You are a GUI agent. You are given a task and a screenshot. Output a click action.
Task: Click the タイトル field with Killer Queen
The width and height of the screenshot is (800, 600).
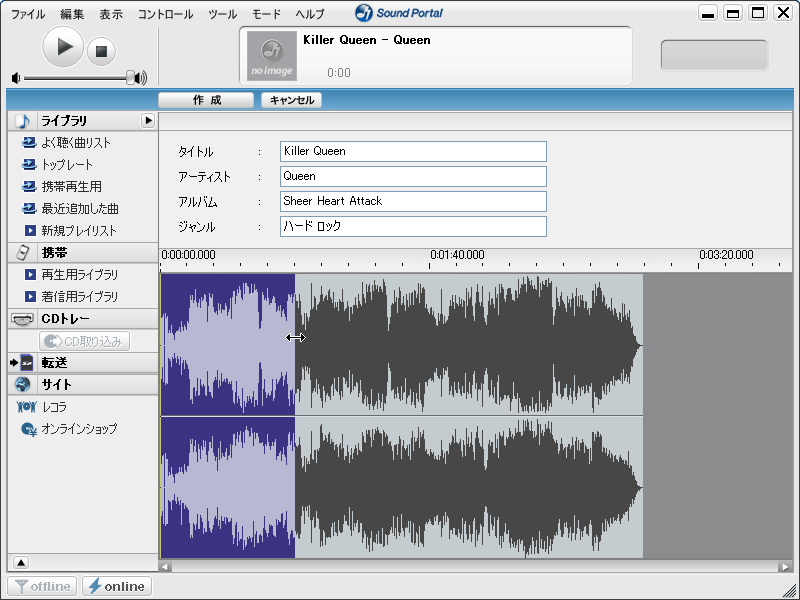pos(413,152)
